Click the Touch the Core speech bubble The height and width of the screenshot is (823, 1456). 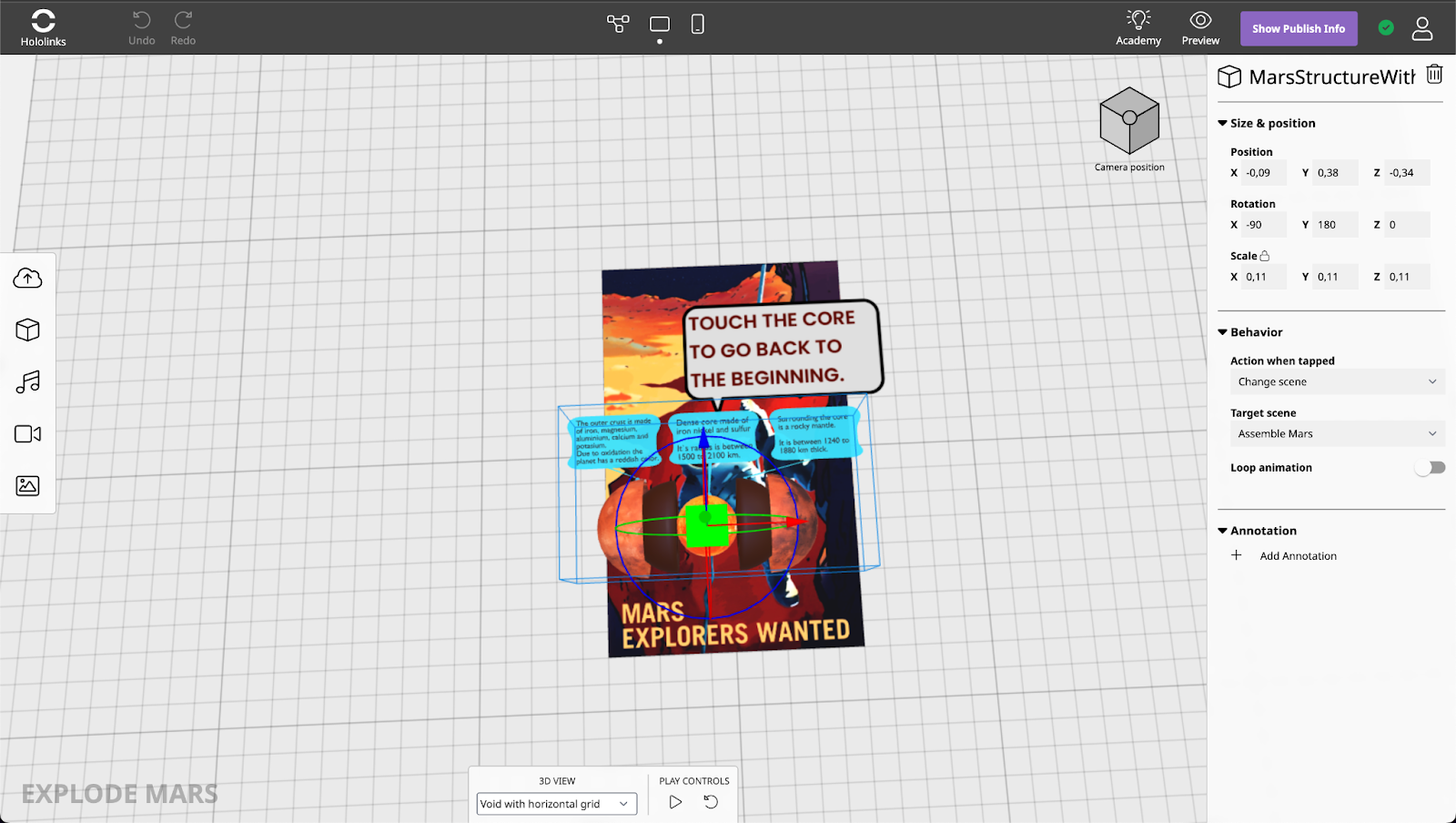point(783,349)
